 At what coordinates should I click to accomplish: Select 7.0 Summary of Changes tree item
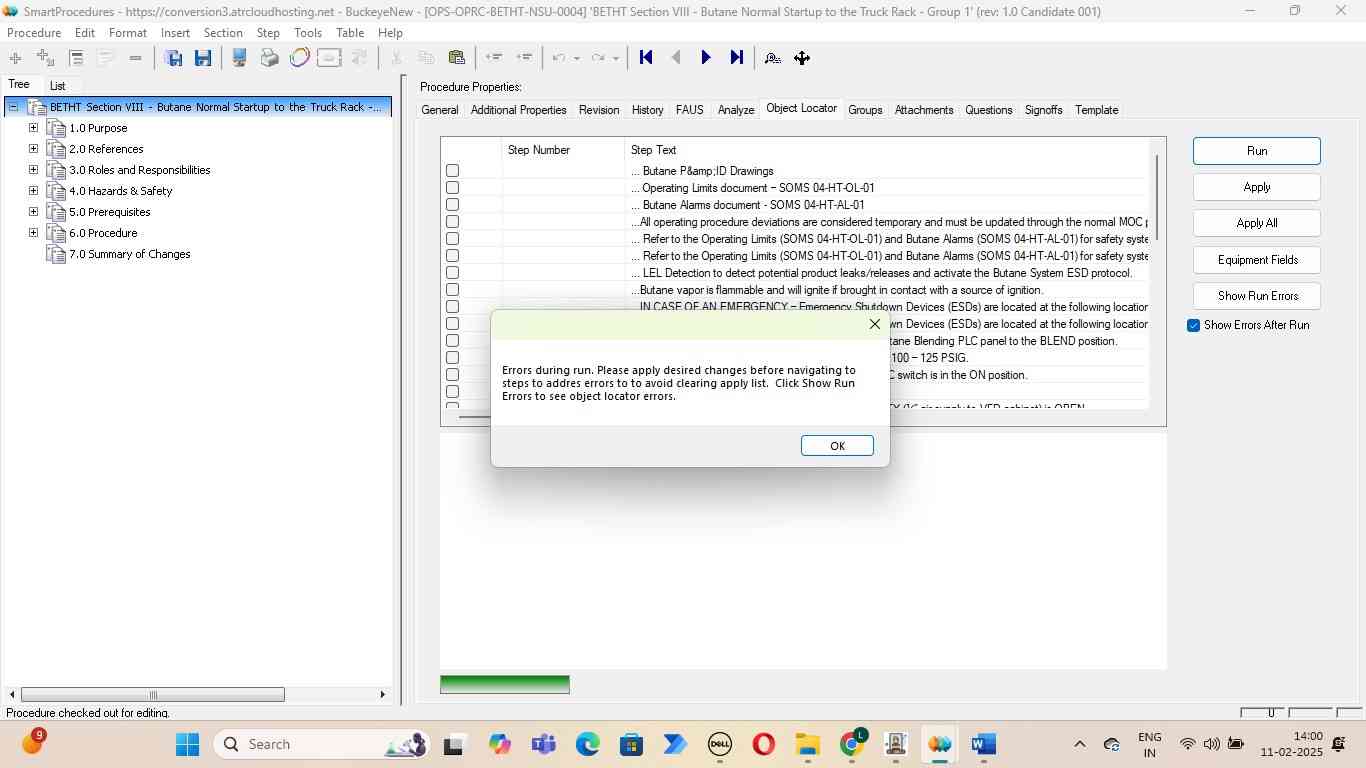click(x=129, y=254)
